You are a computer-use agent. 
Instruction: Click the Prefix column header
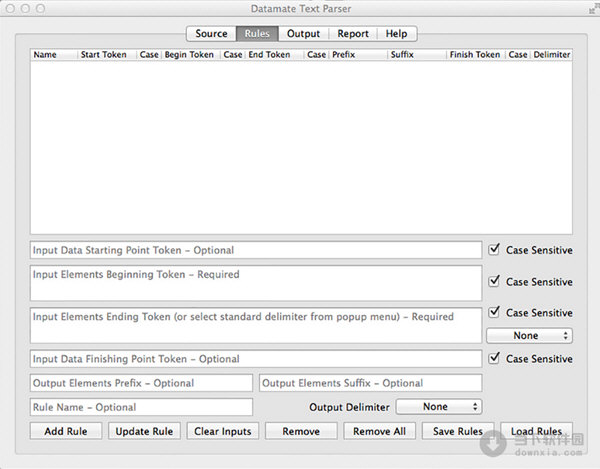358,55
